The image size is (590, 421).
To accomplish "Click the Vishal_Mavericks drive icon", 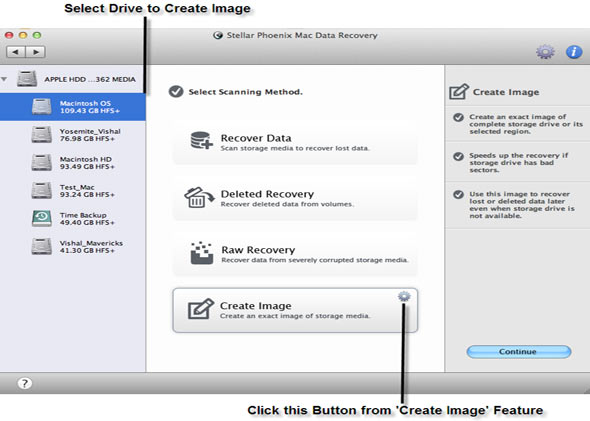I will pos(42,247).
